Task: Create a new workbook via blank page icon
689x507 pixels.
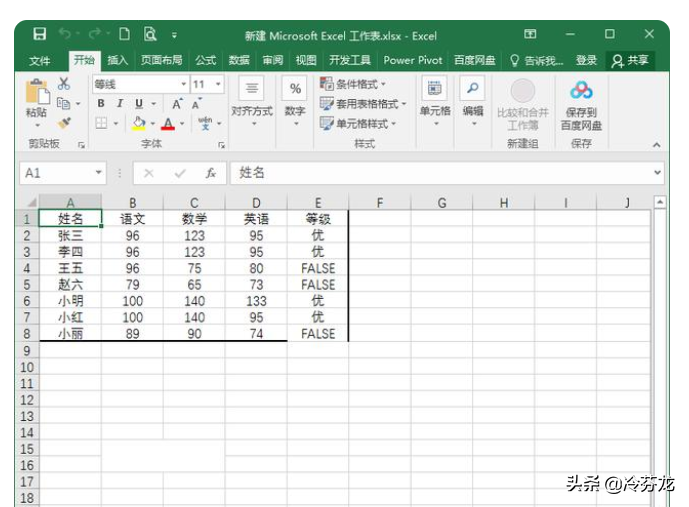Action: click(124, 34)
